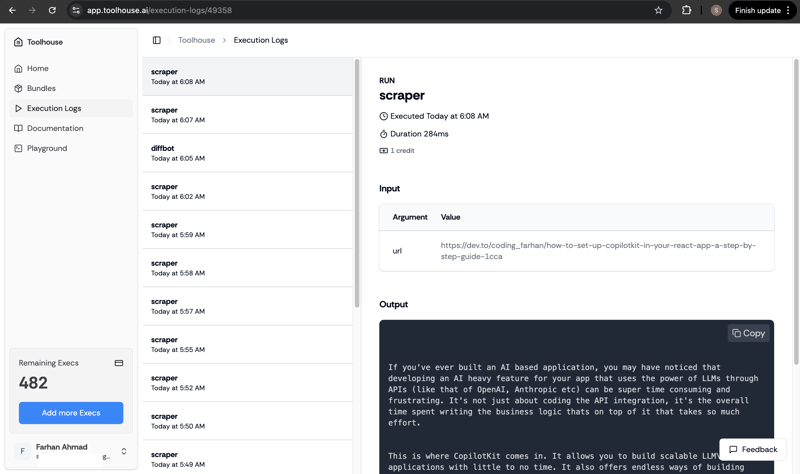
Task: Open Bundles from the sidebar
Action: tap(70, 88)
